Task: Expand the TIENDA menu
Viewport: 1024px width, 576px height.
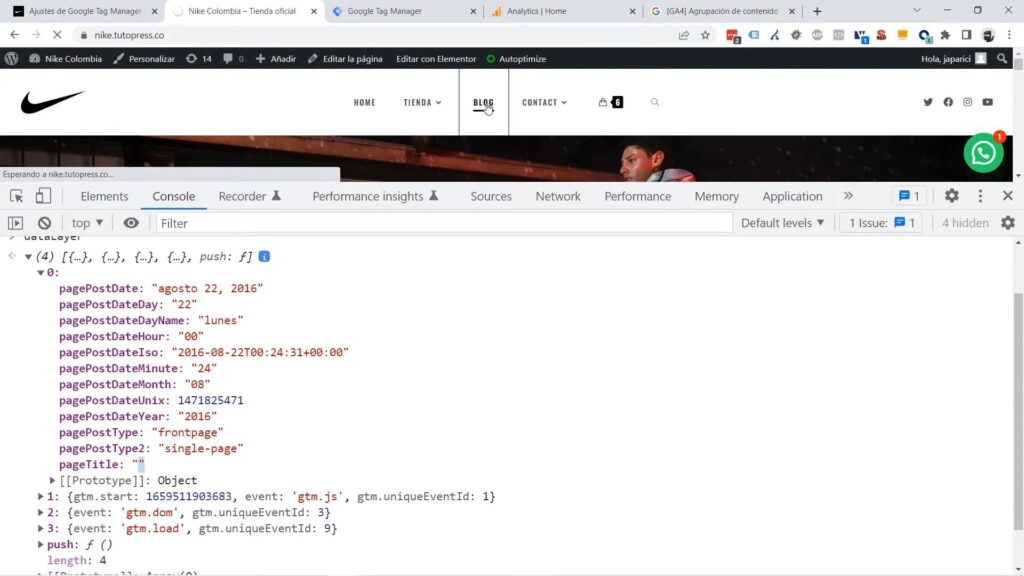Action: coord(423,102)
